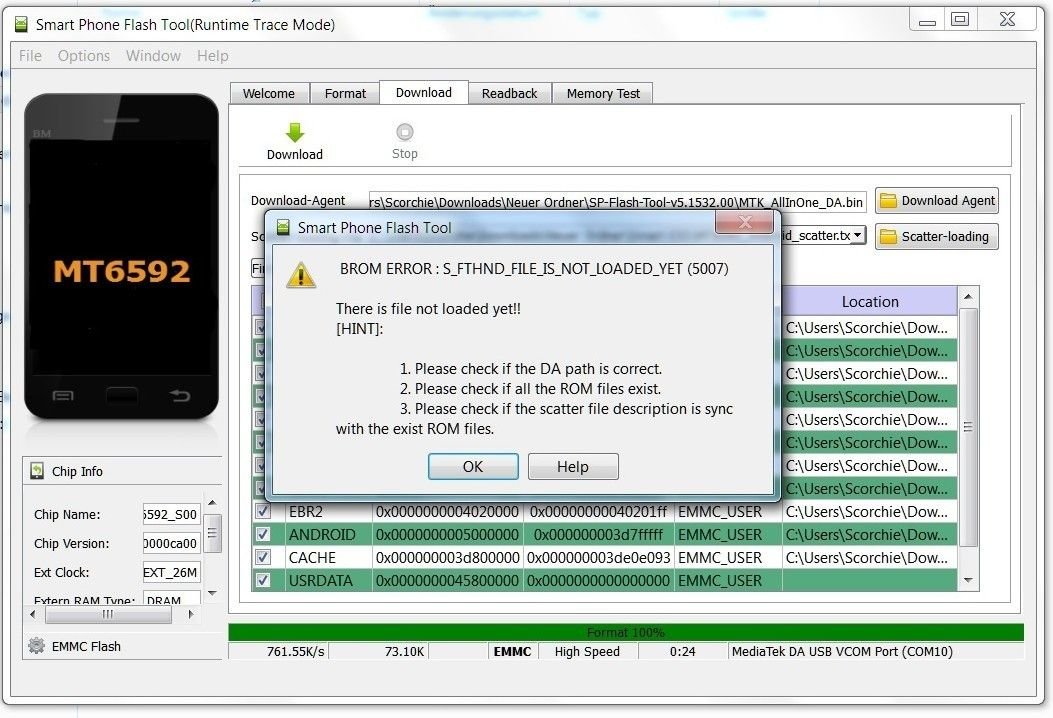Viewport: 1053px width, 718px height.
Task: Select the Download tab
Action: coord(424,93)
